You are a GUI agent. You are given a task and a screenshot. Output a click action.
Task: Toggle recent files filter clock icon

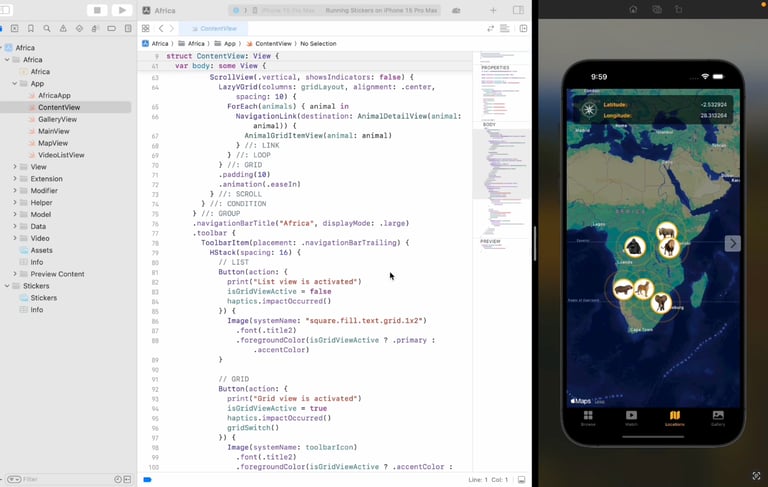point(118,479)
